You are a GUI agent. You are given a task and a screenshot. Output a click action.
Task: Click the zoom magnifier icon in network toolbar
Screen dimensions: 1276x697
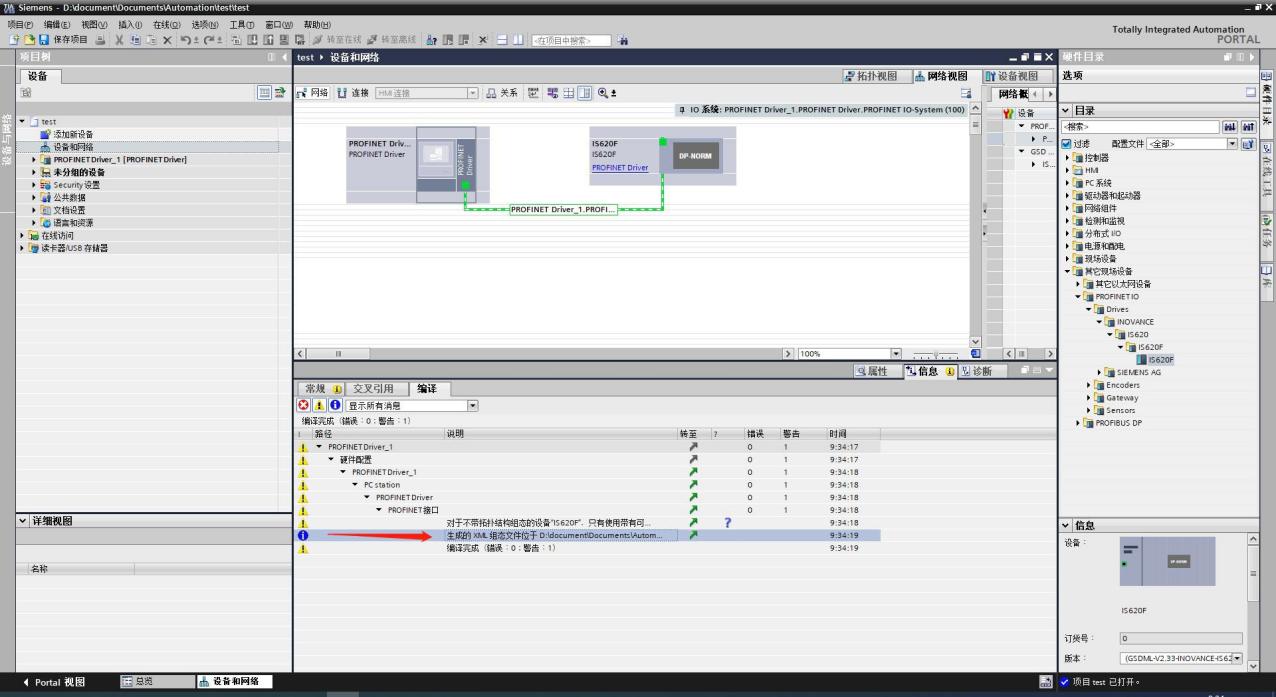pyautogui.click(x=603, y=93)
